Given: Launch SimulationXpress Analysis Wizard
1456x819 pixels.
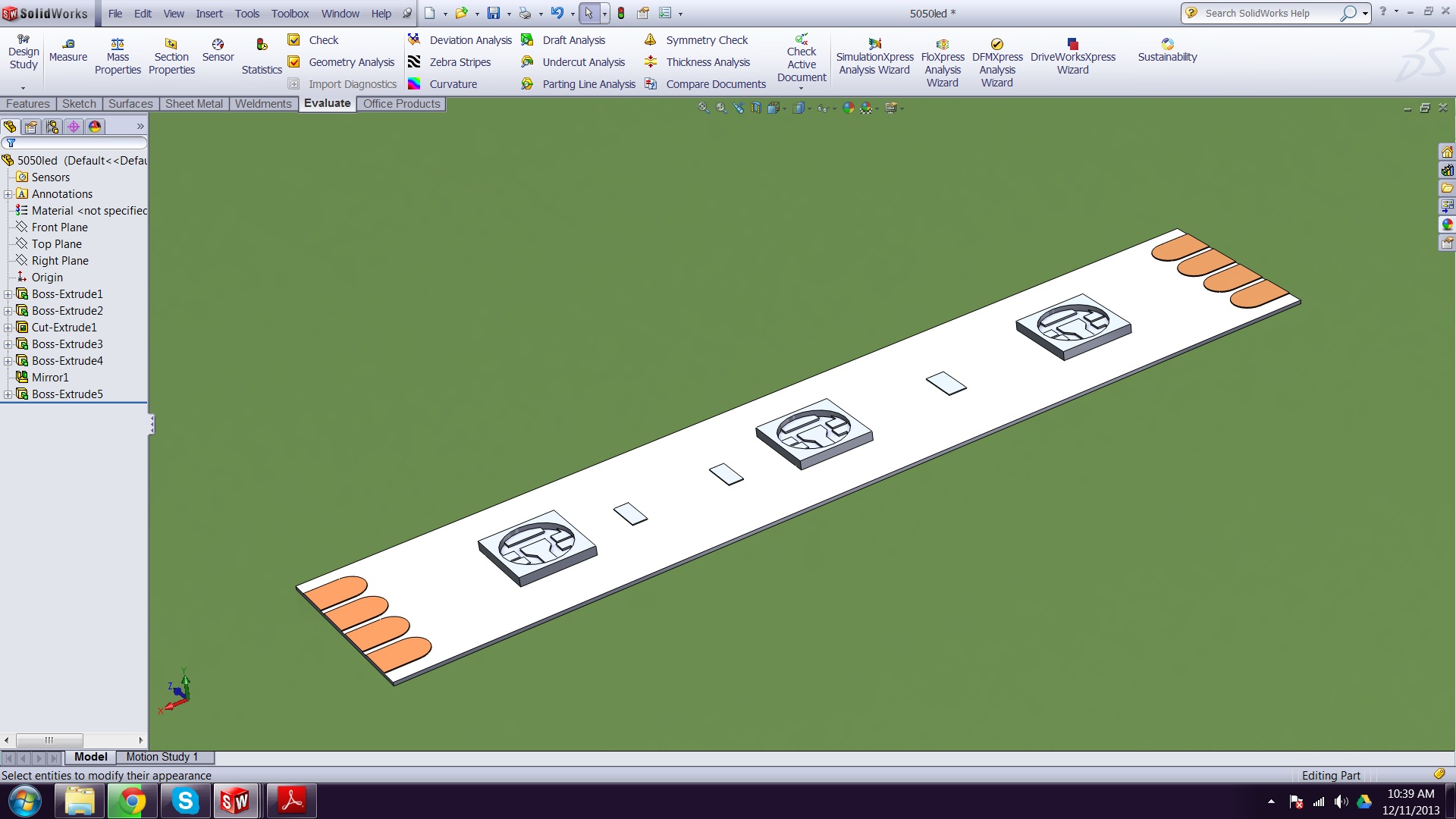Looking at the screenshot, I should tap(874, 57).
